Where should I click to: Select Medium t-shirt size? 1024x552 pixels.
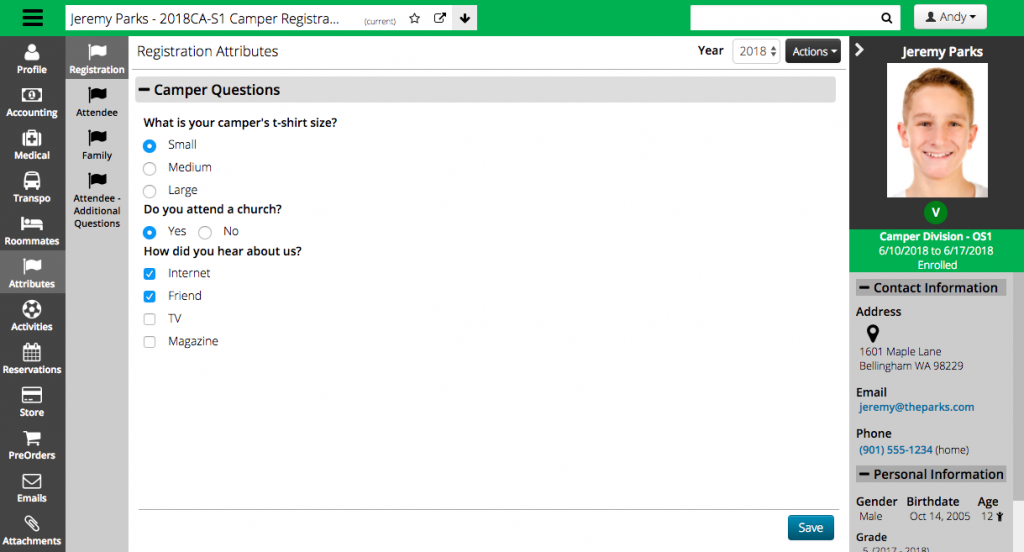point(150,168)
